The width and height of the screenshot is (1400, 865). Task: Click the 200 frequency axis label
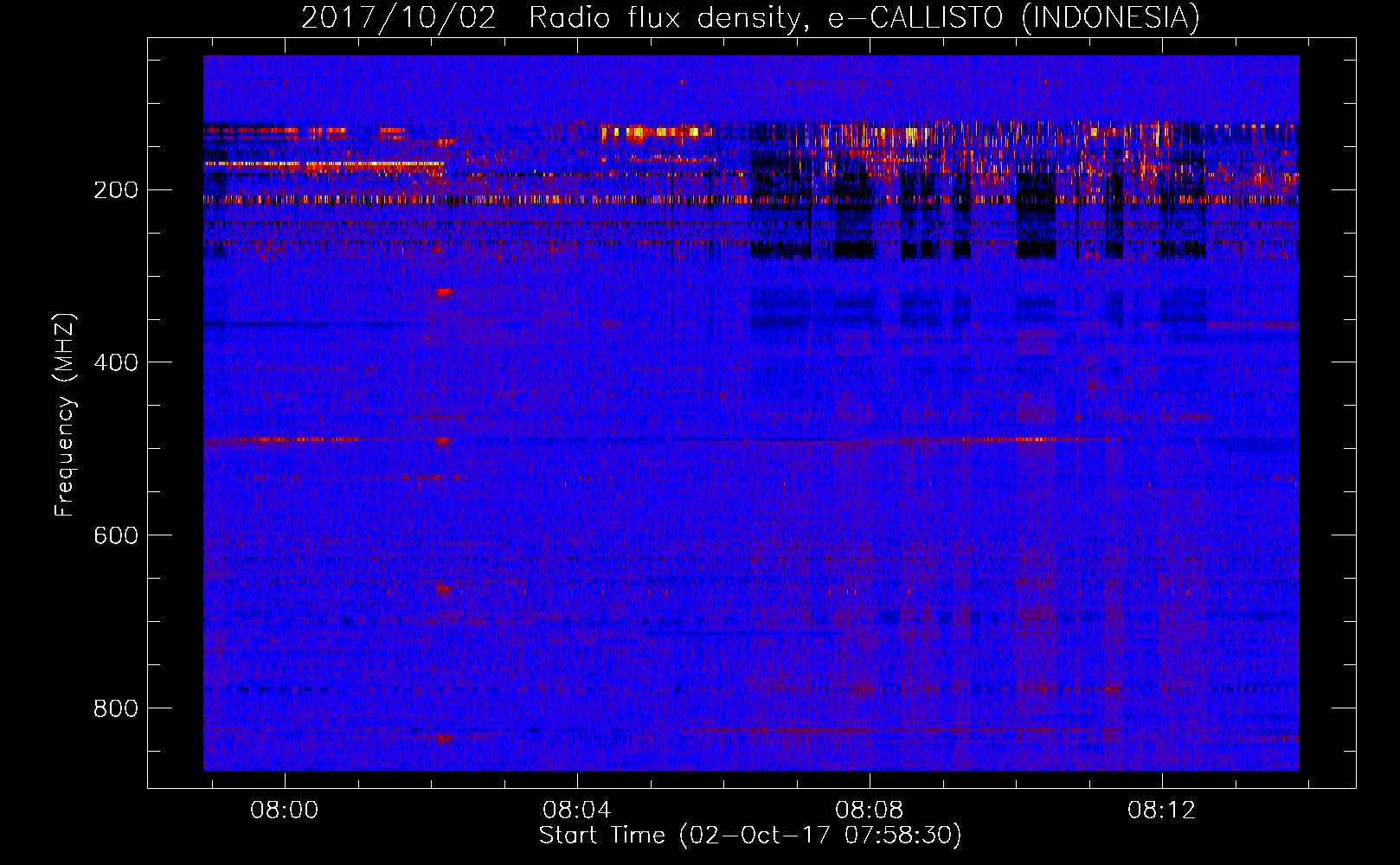(x=116, y=190)
